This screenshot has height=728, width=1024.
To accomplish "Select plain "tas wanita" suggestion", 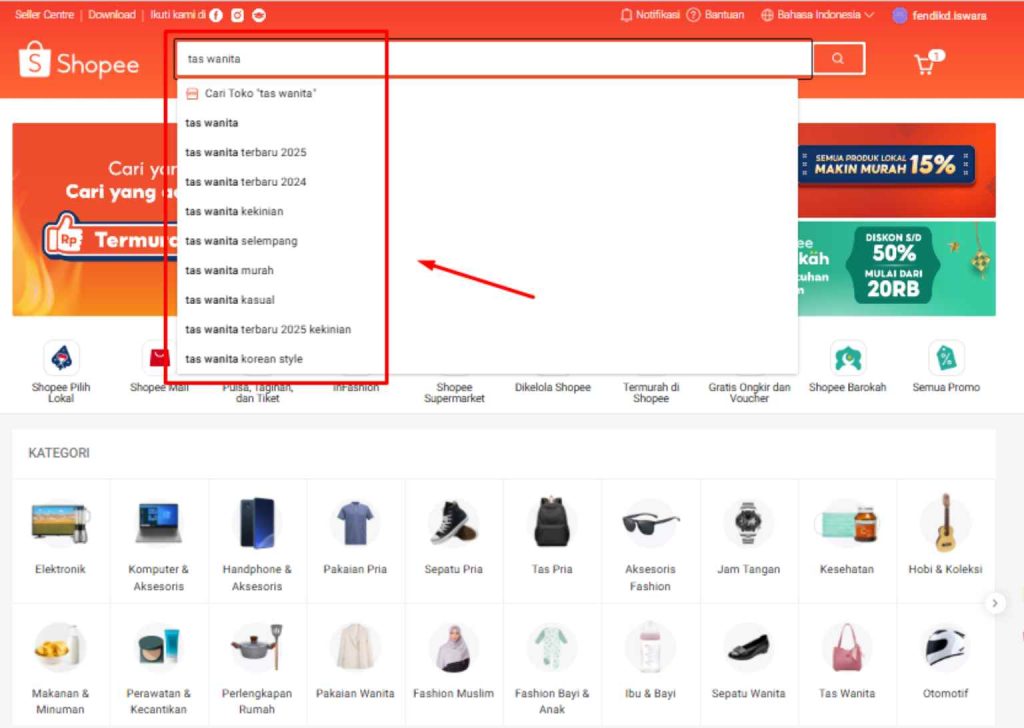I will tap(487, 123).
